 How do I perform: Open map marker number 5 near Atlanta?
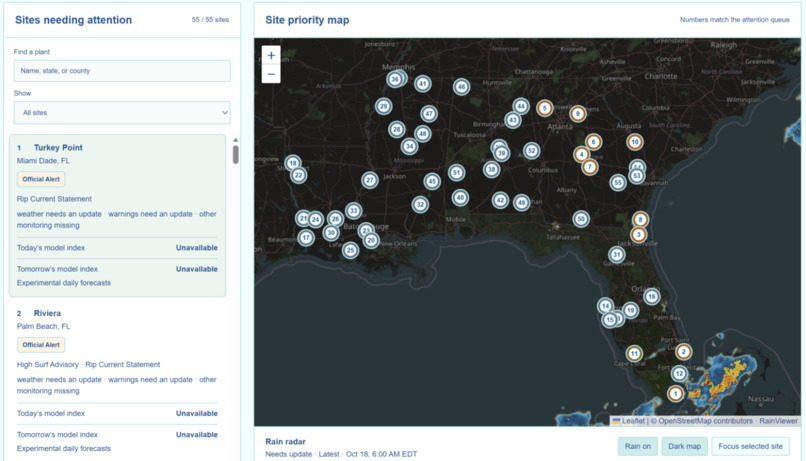(x=544, y=108)
